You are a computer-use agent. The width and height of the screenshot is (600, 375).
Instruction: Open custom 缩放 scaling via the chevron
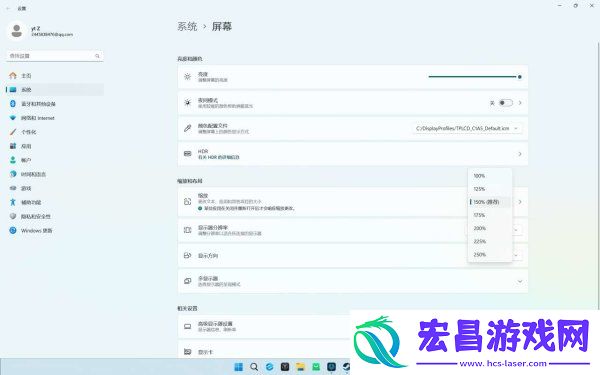520,202
